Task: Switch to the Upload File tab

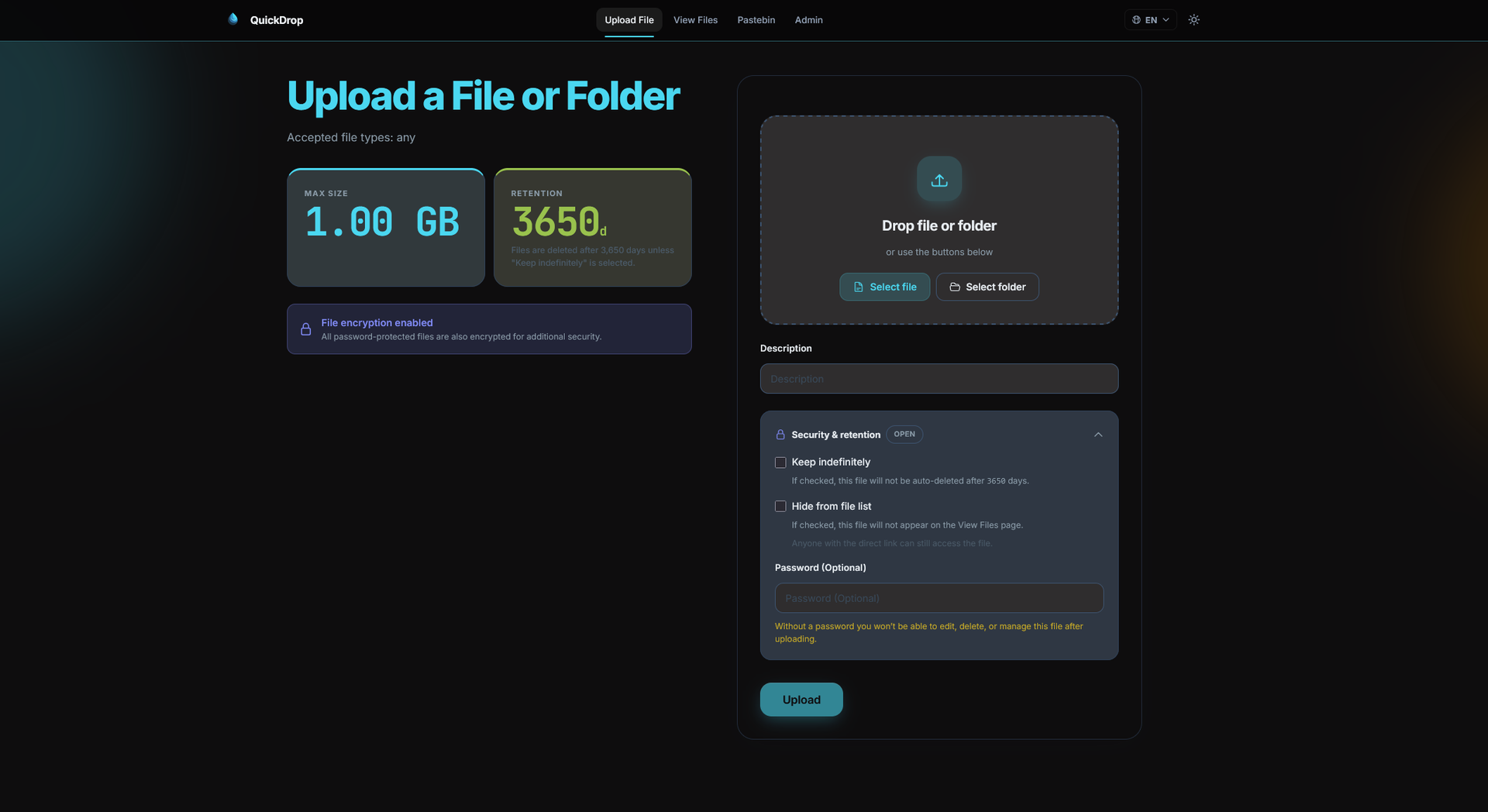Action: click(629, 20)
